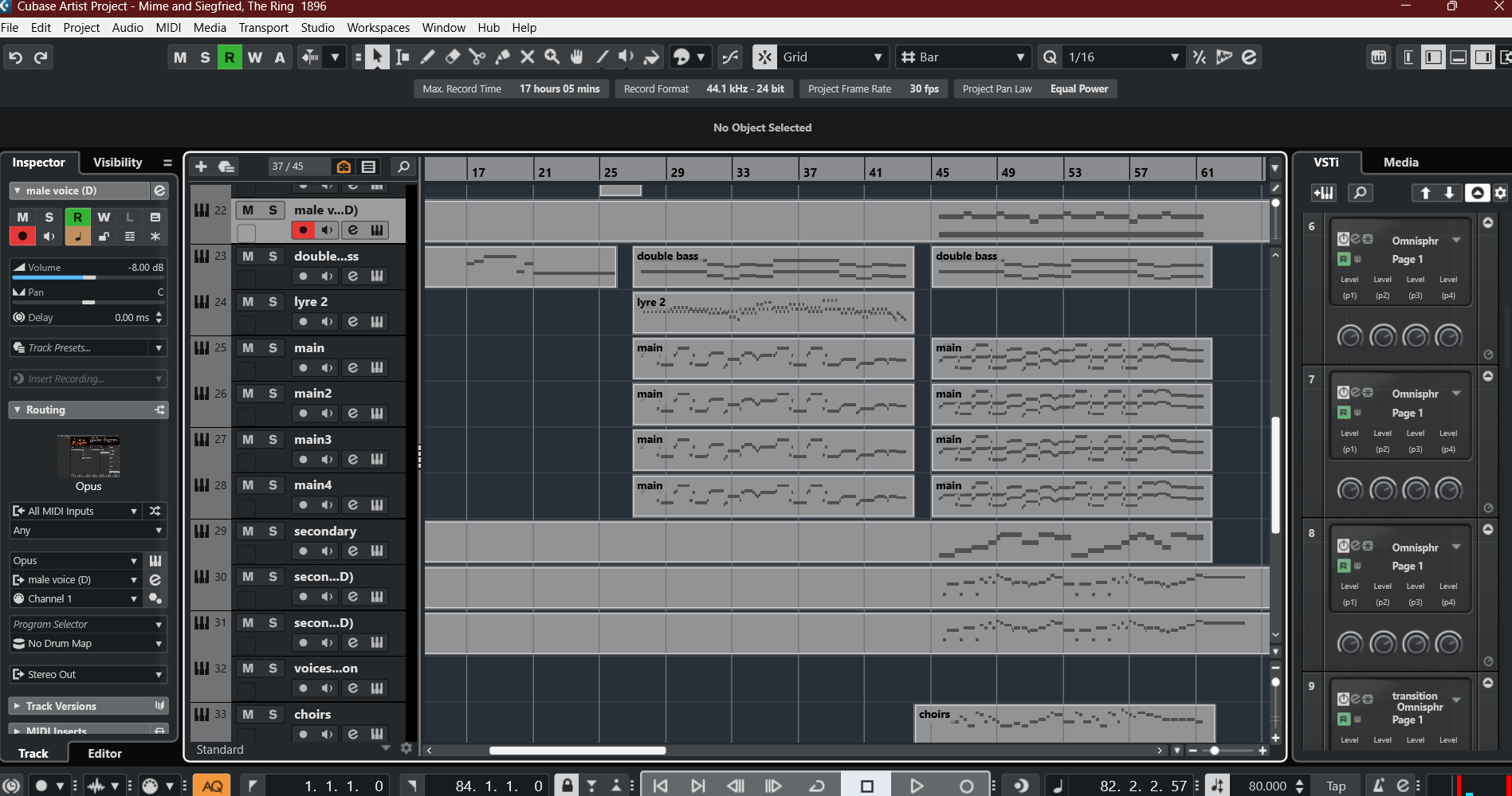This screenshot has width=1512, height=796.
Task: Click the Add Track plus icon
Action: [x=201, y=167]
